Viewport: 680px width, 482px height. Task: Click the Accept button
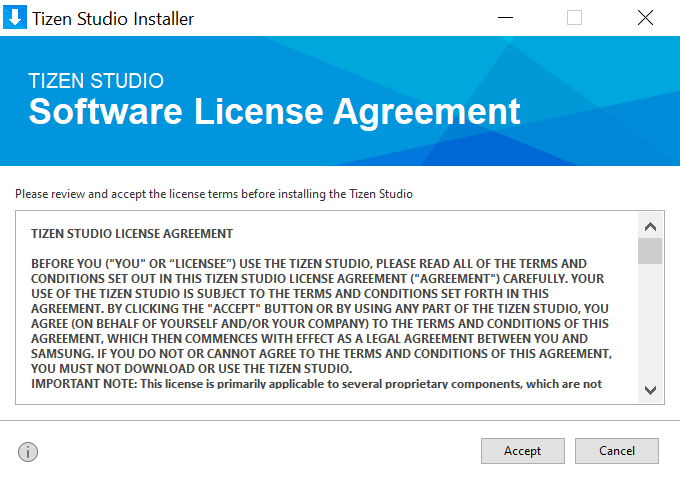pyautogui.click(x=523, y=451)
